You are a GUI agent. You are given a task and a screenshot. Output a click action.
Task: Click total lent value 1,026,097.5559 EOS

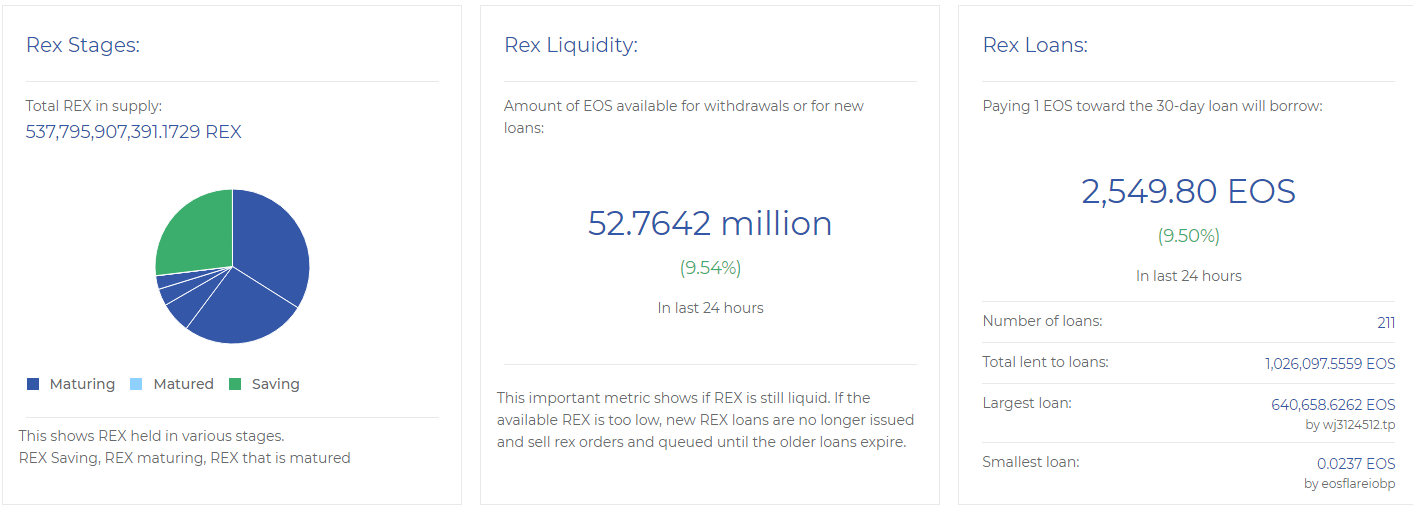1330,364
